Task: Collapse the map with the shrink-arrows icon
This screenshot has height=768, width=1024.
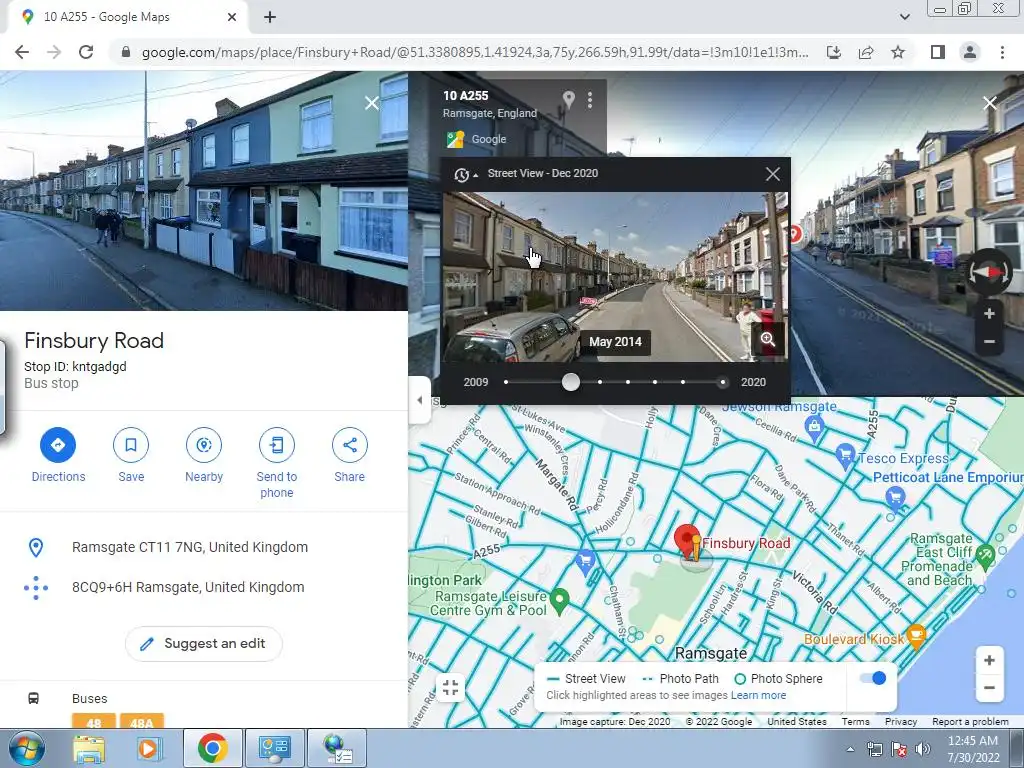Action: pyautogui.click(x=451, y=687)
